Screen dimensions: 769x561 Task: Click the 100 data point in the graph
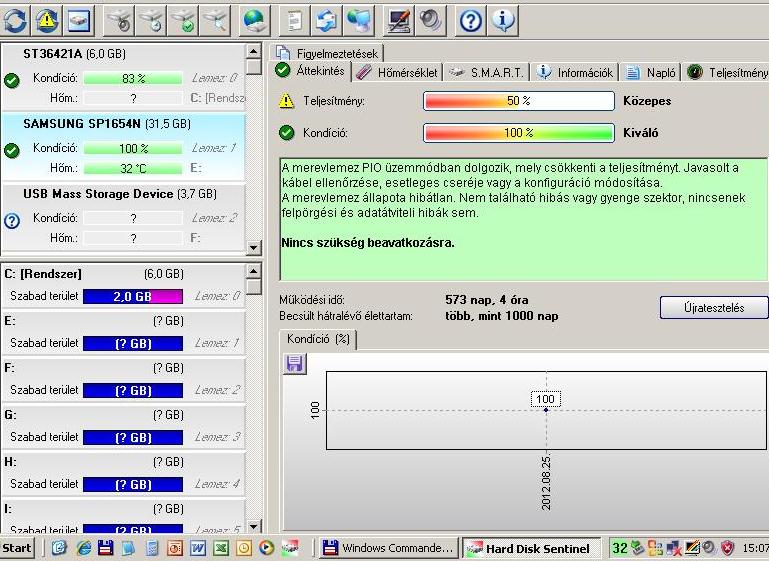coord(546,409)
